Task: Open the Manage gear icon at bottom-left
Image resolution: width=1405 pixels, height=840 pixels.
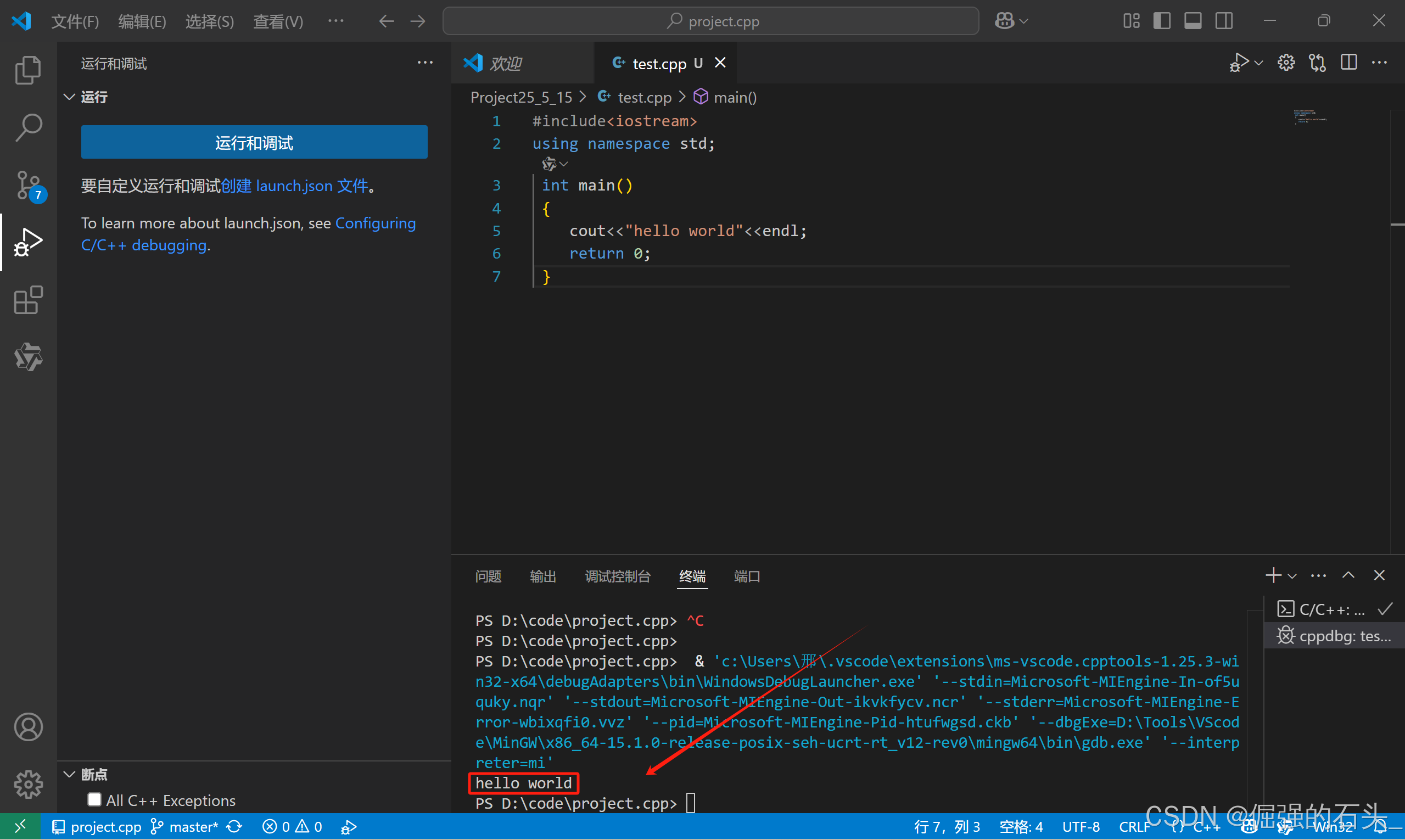Action: point(28,784)
